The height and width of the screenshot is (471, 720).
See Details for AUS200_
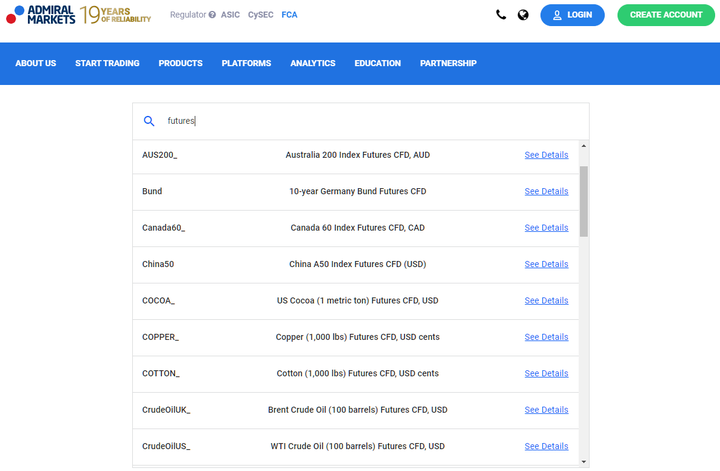[x=546, y=155]
